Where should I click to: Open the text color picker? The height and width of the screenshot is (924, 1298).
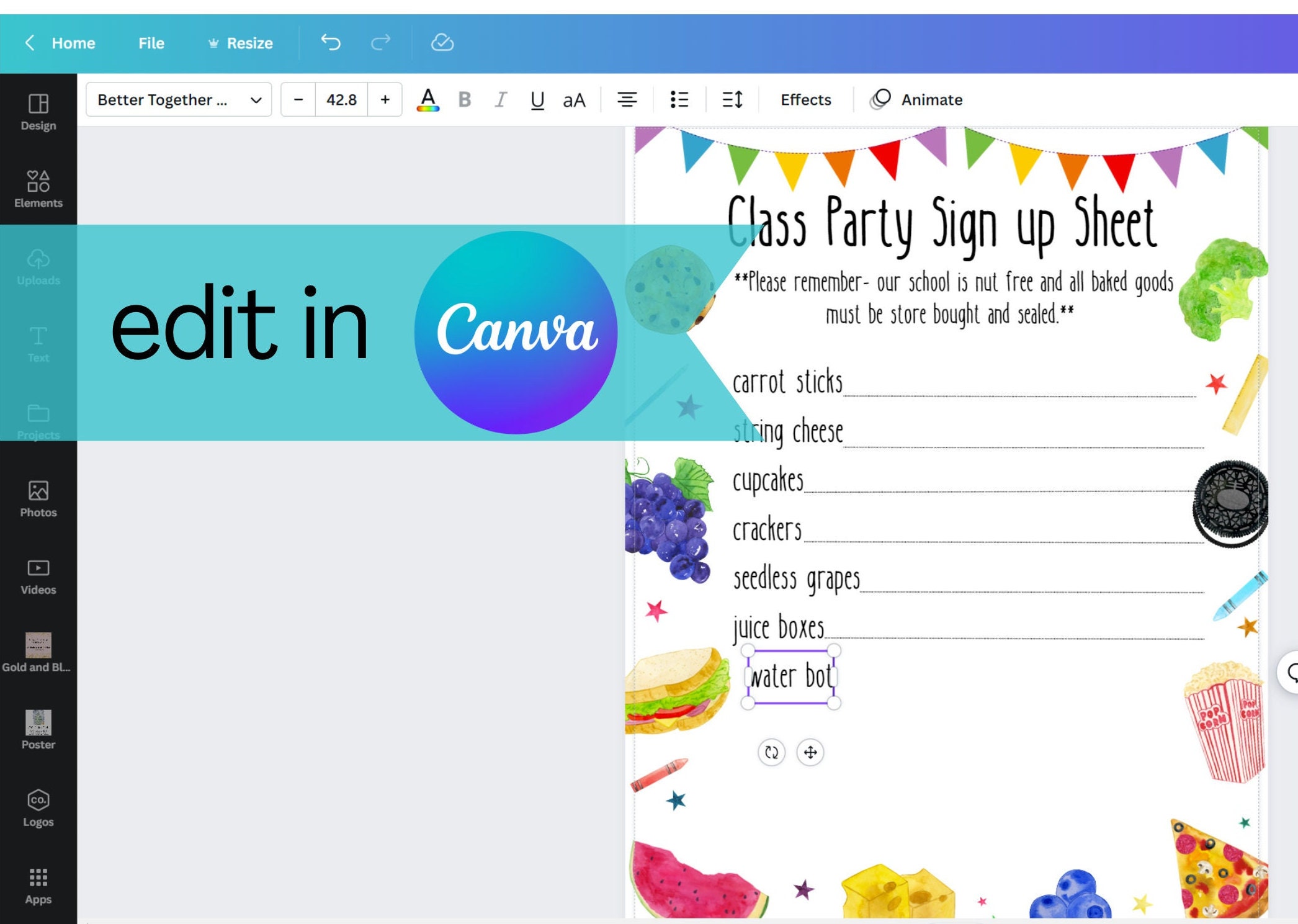click(427, 99)
